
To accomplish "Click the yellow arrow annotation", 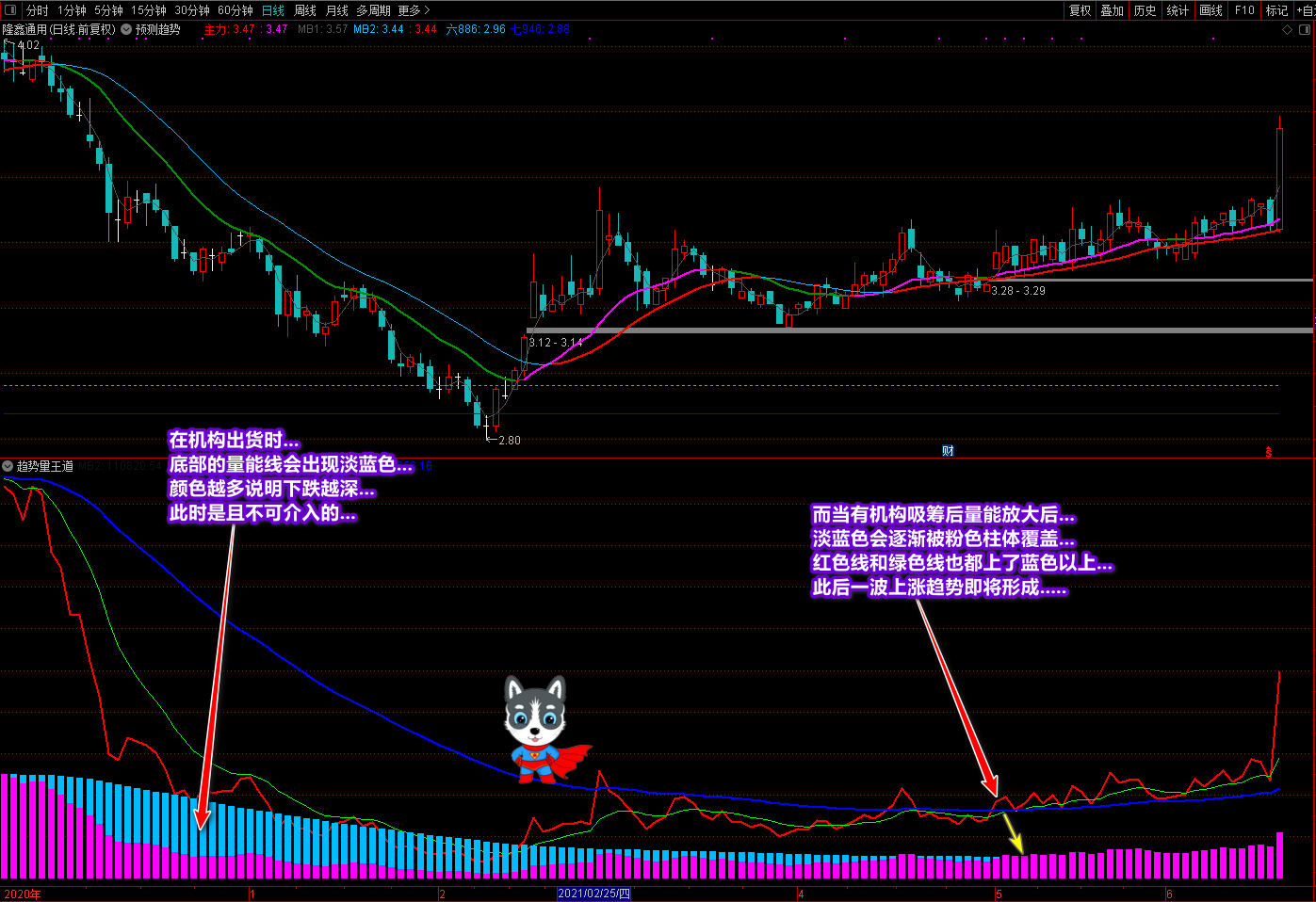I will pos(1013,831).
